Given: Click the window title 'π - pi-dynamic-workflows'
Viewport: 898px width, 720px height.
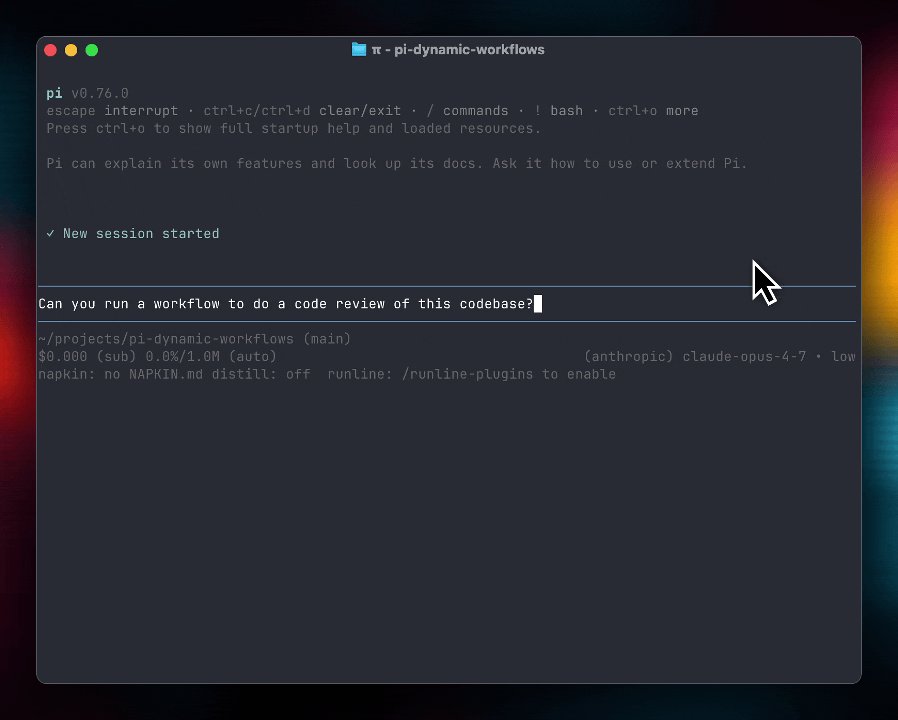Looking at the screenshot, I should click(458, 50).
